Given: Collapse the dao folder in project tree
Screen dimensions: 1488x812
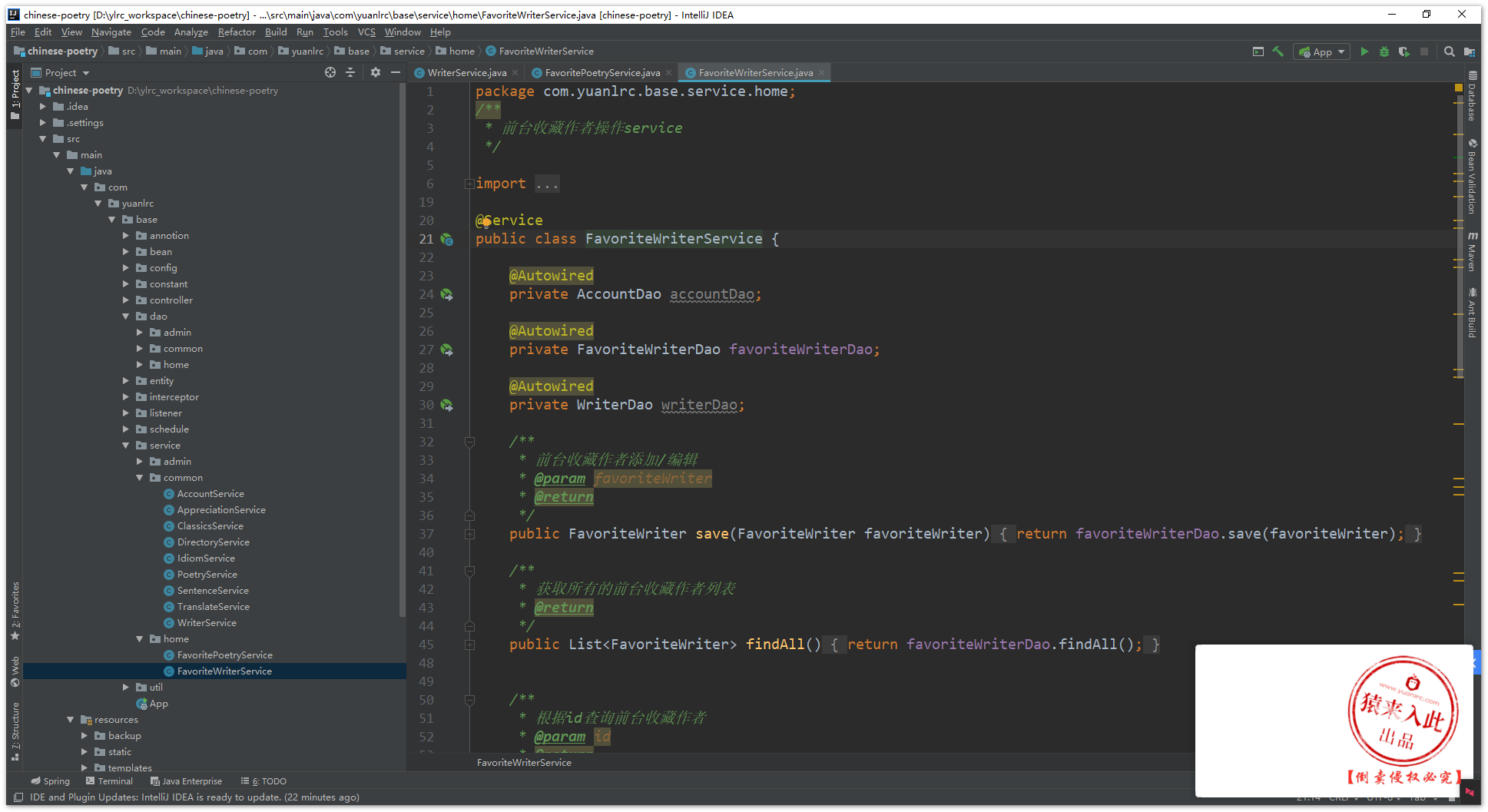Looking at the screenshot, I should 126,317.
